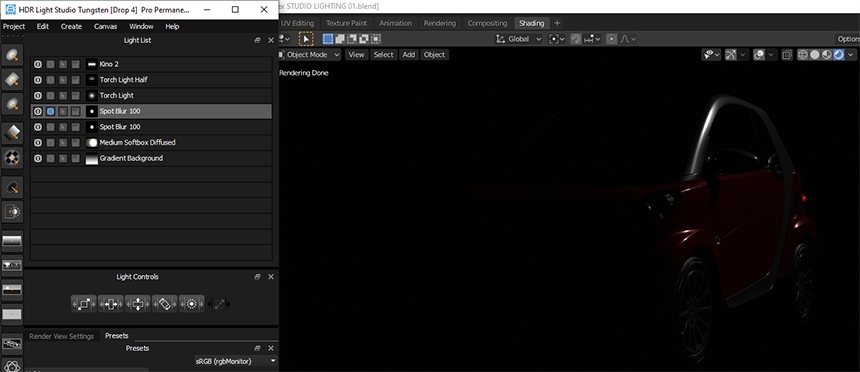Open the Help menu
Screen dimensions: 860x372
[172, 26]
